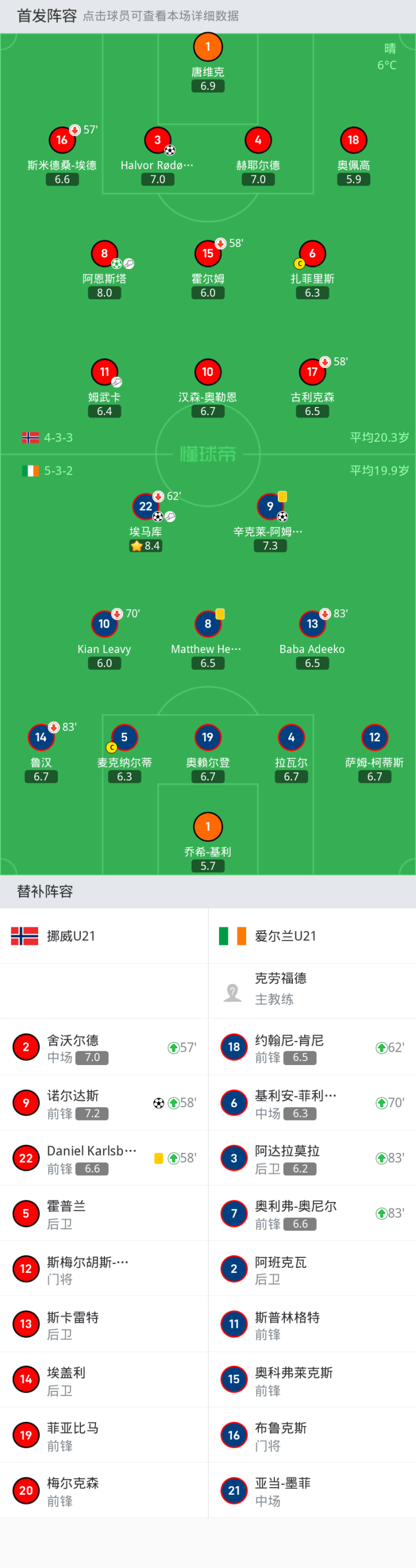Open 乔希-基利 goalkeeper number 1 icon
The height and width of the screenshot is (1568, 416).
(x=207, y=826)
